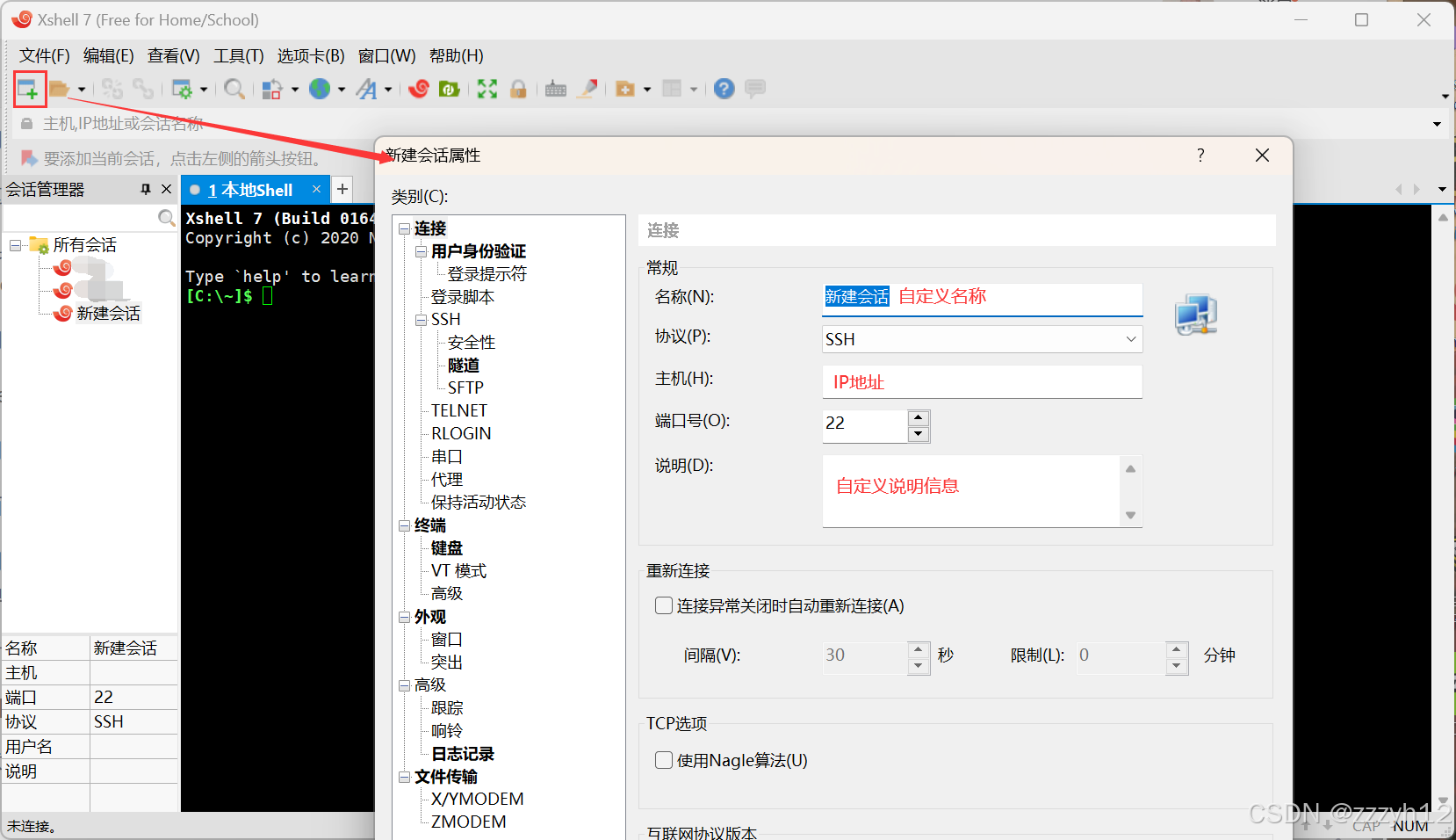
Task: Collapse the 连接 tree node
Action: [404, 228]
